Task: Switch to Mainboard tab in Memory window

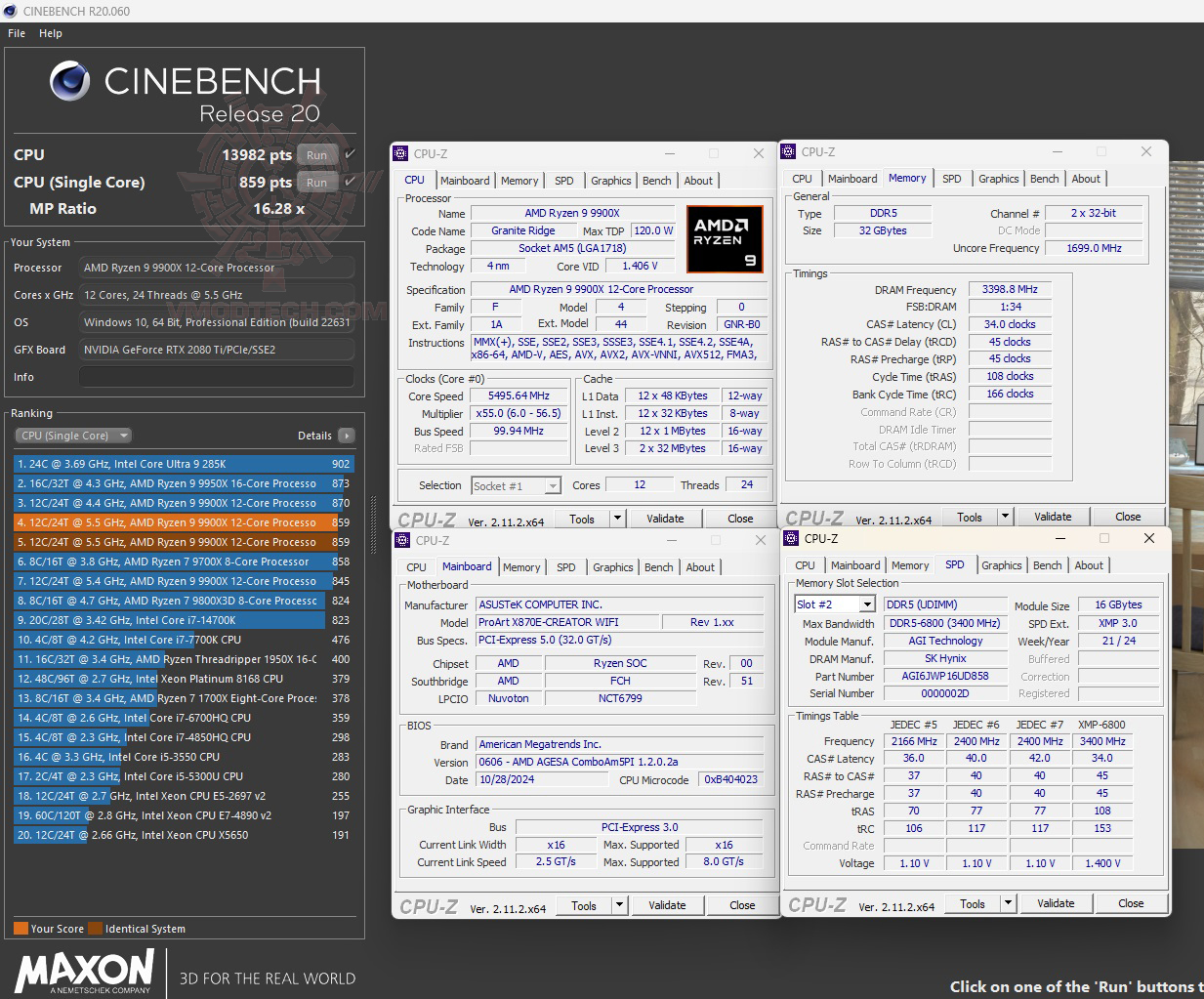Action: pos(852,179)
